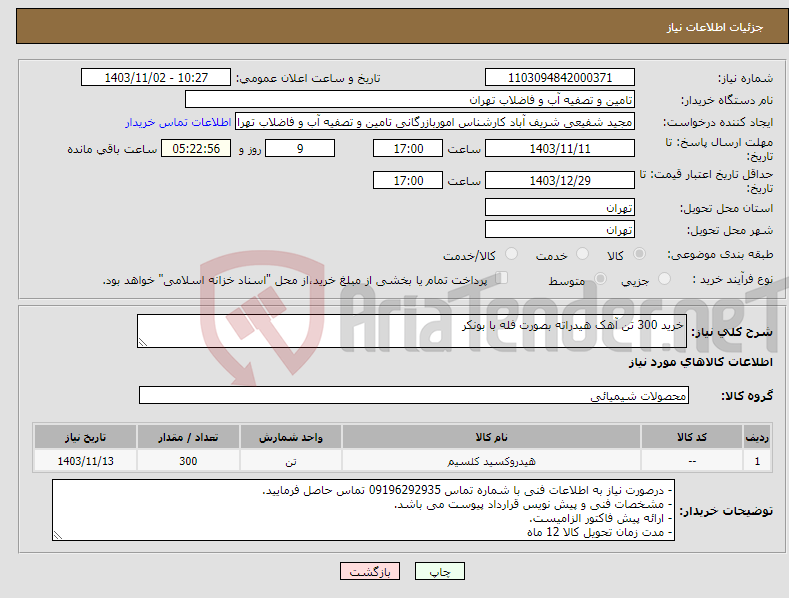Click the هیدروکسید کلسیم table cell
Viewport: 789px width, 598px height.
tap(491, 461)
